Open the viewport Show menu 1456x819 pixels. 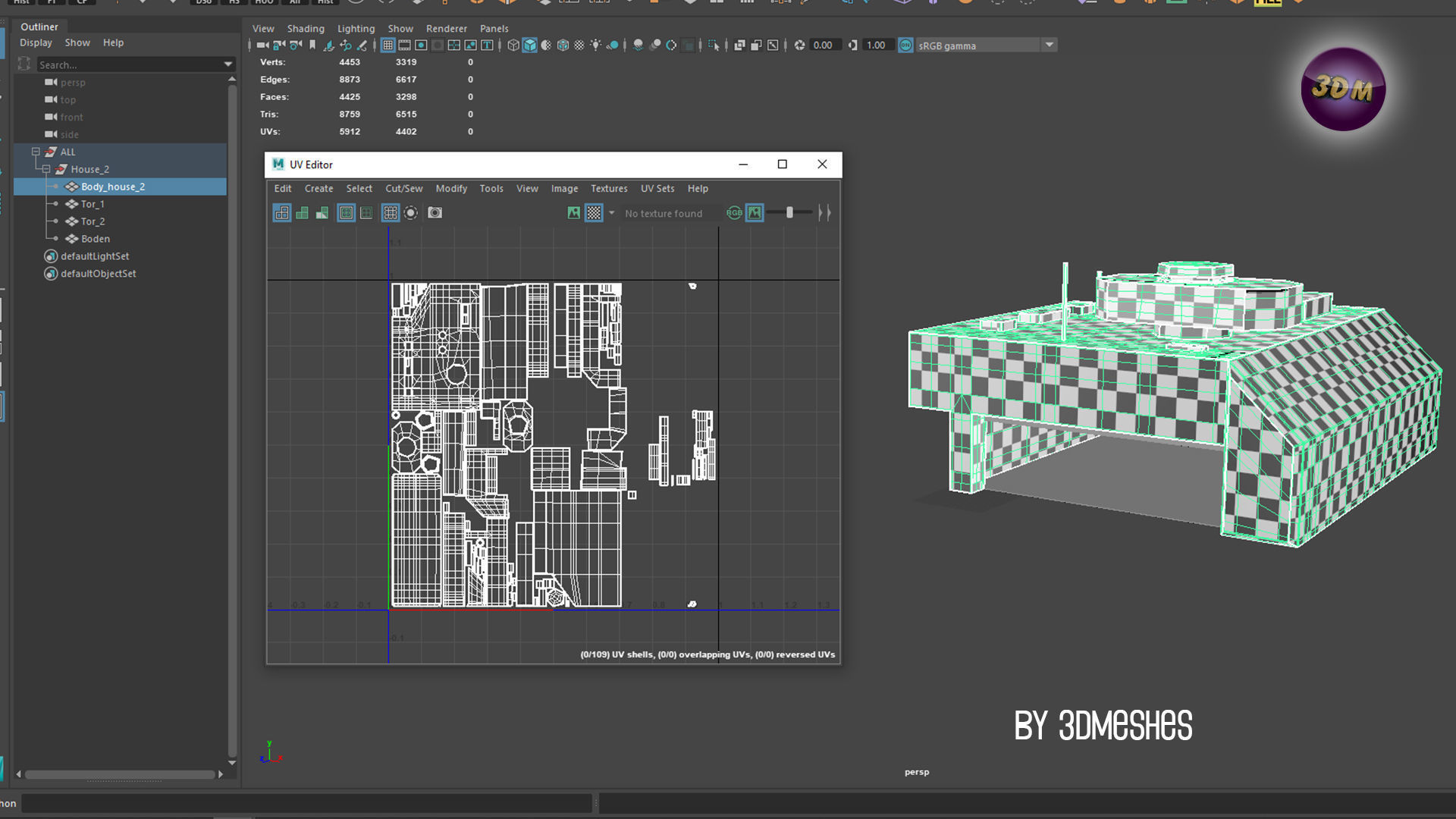[x=400, y=29]
